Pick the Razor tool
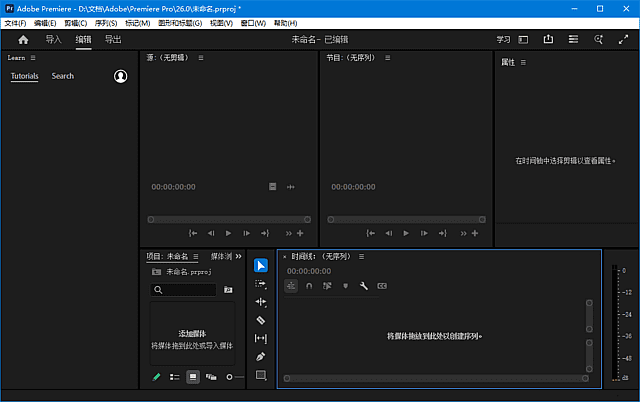The image size is (640, 402). (260, 320)
